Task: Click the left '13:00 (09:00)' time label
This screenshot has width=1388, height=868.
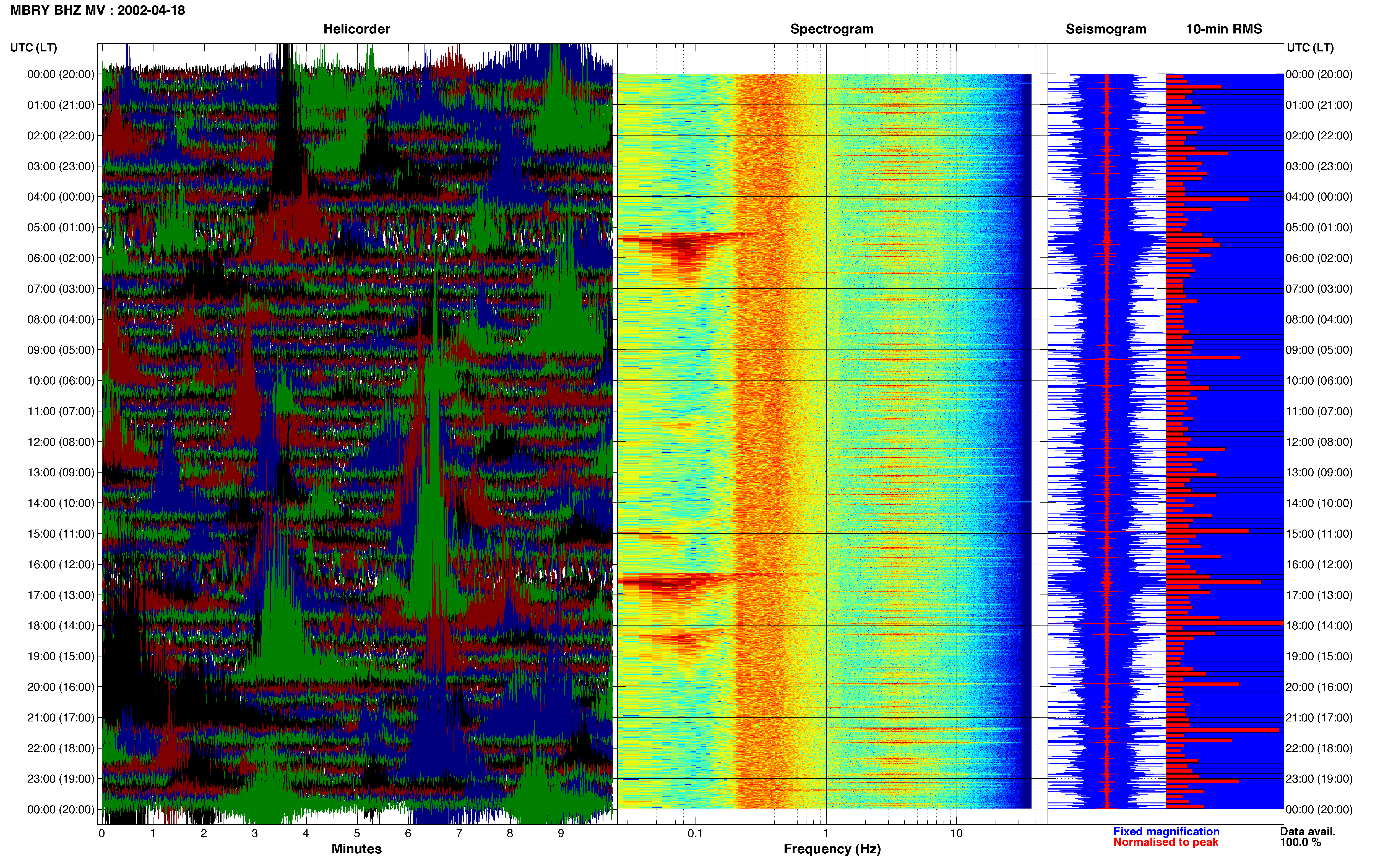Action: tap(61, 473)
